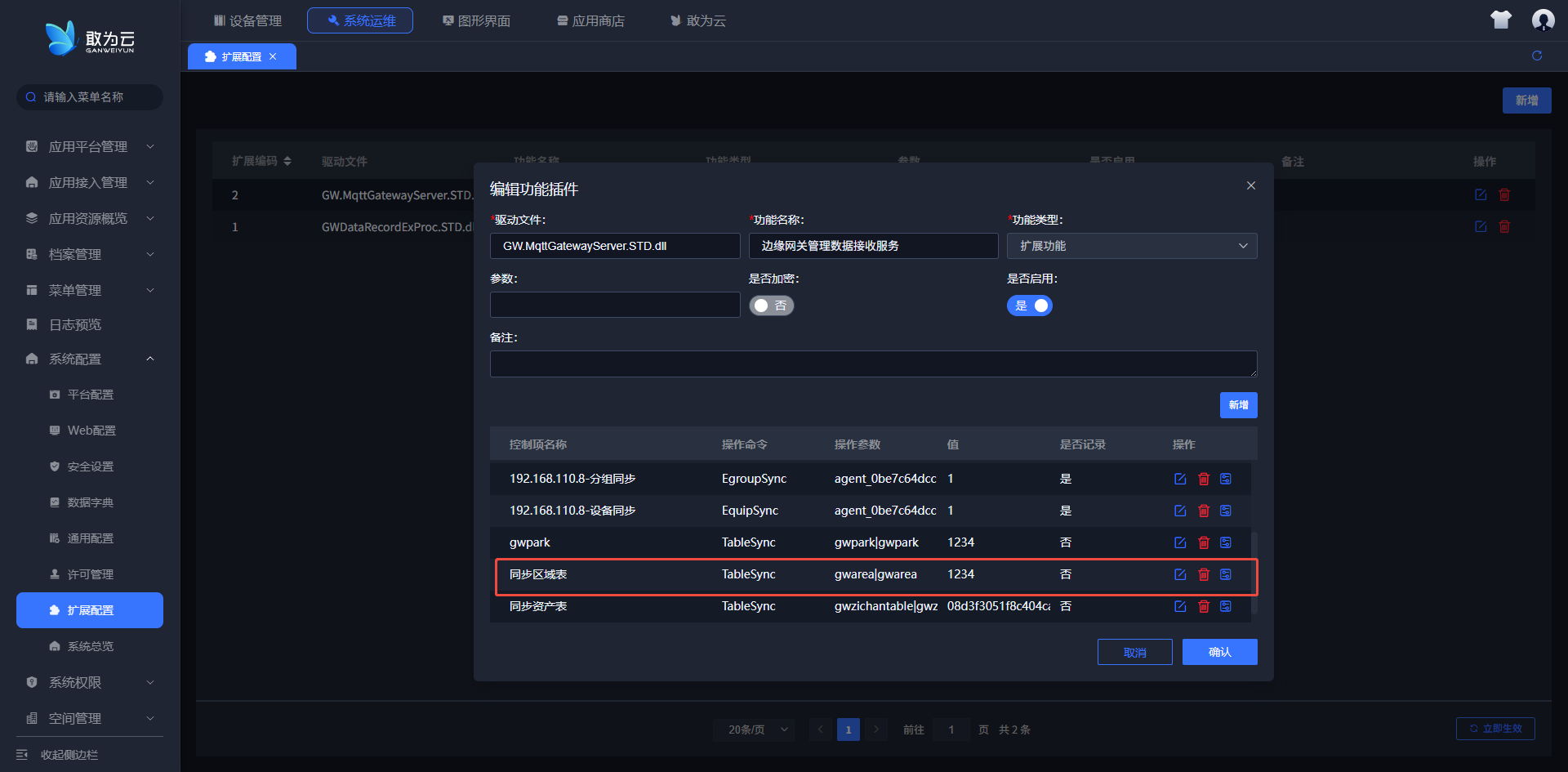
Task: Click 取消 to dismiss dialog
Action: (1134, 652)
